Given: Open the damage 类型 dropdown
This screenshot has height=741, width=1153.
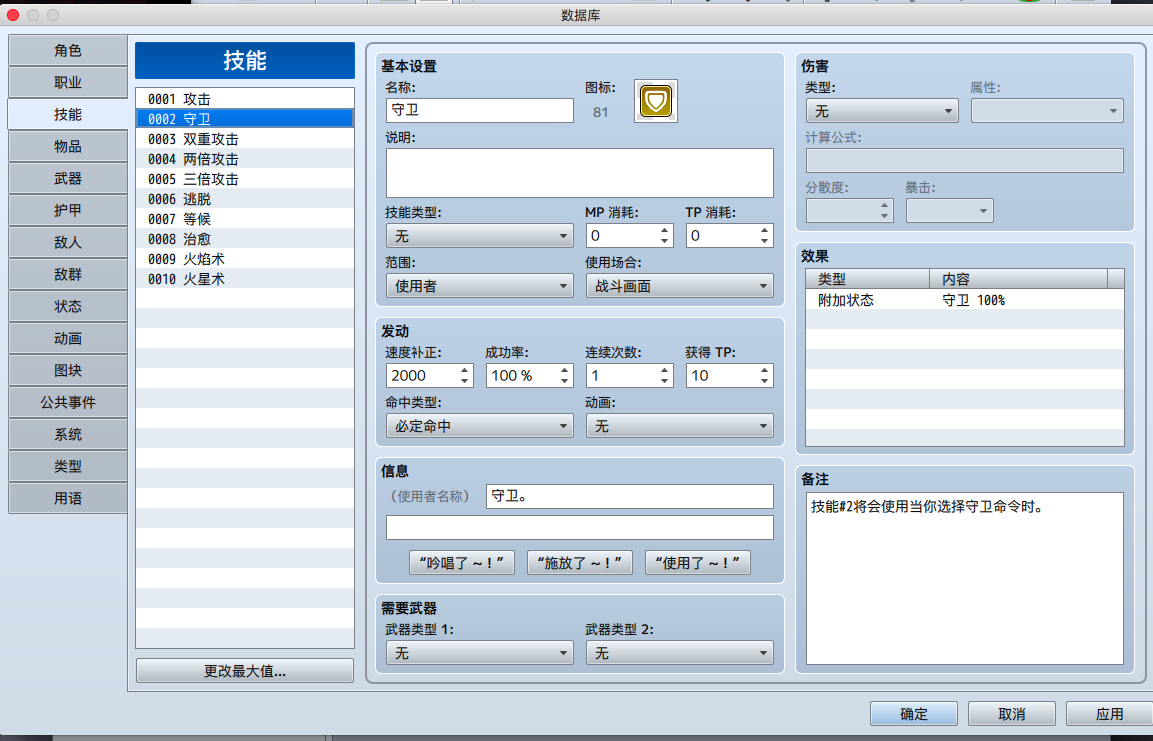Looking at the screenshot, I should pyautogui.click(x=882, y=111).
